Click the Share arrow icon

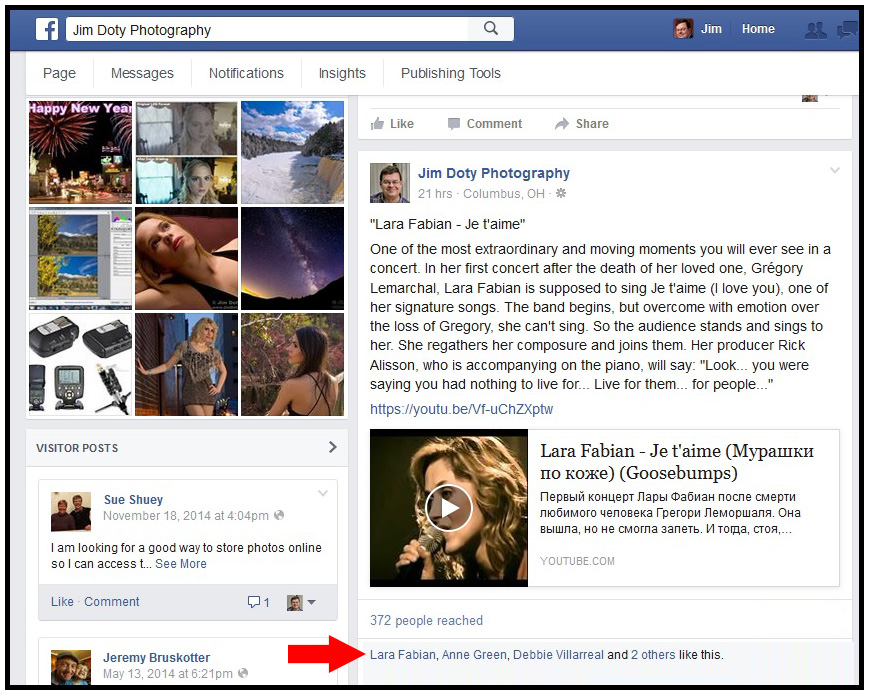[x=562, y=124]
